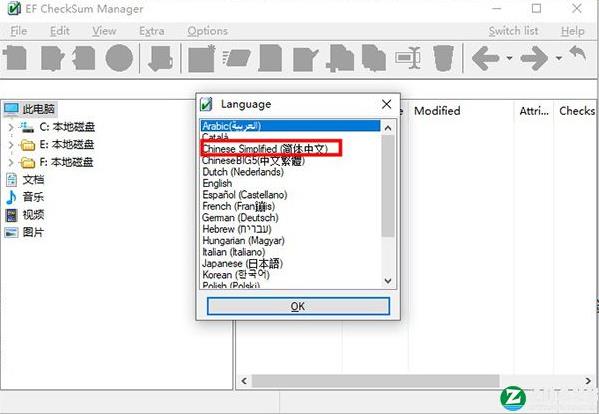Click the slanted sheet toolbar icon with lines
This screenshot has width=599, height=414.
236,58
